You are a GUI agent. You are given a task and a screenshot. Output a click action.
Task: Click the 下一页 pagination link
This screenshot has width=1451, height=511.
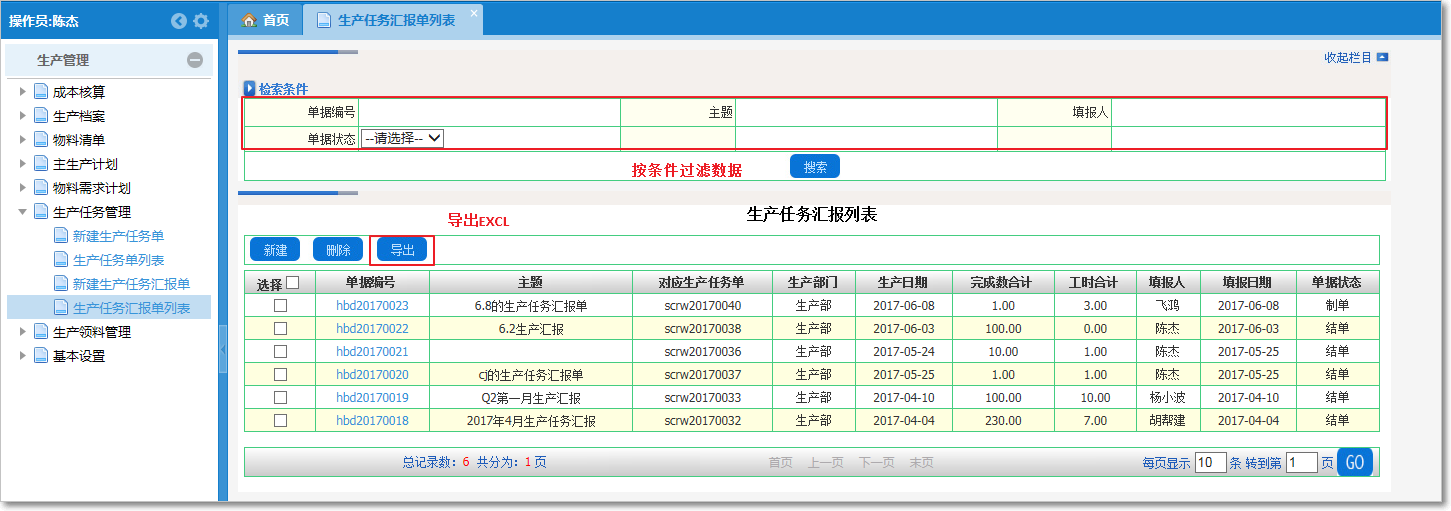876,463
